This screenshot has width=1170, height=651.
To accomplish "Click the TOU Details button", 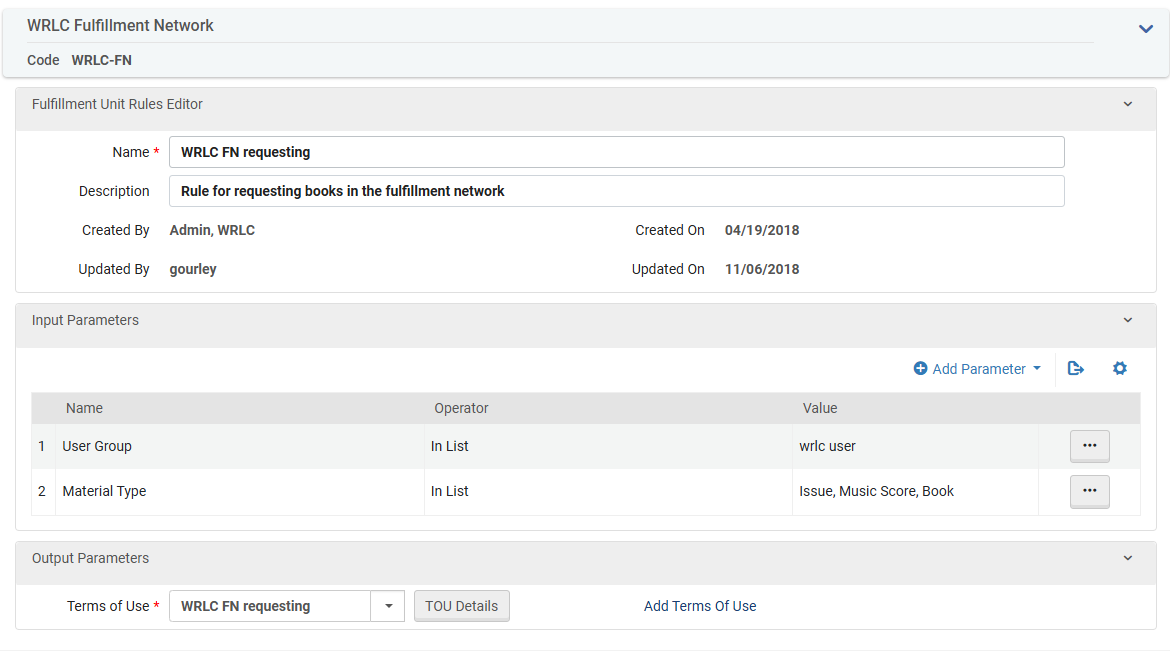I will click(462, 606).
